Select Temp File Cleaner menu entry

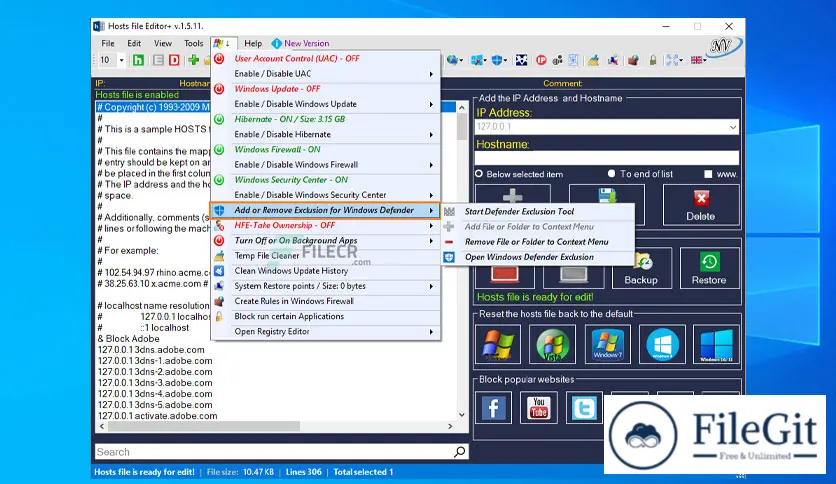click(x=325, y=256)
